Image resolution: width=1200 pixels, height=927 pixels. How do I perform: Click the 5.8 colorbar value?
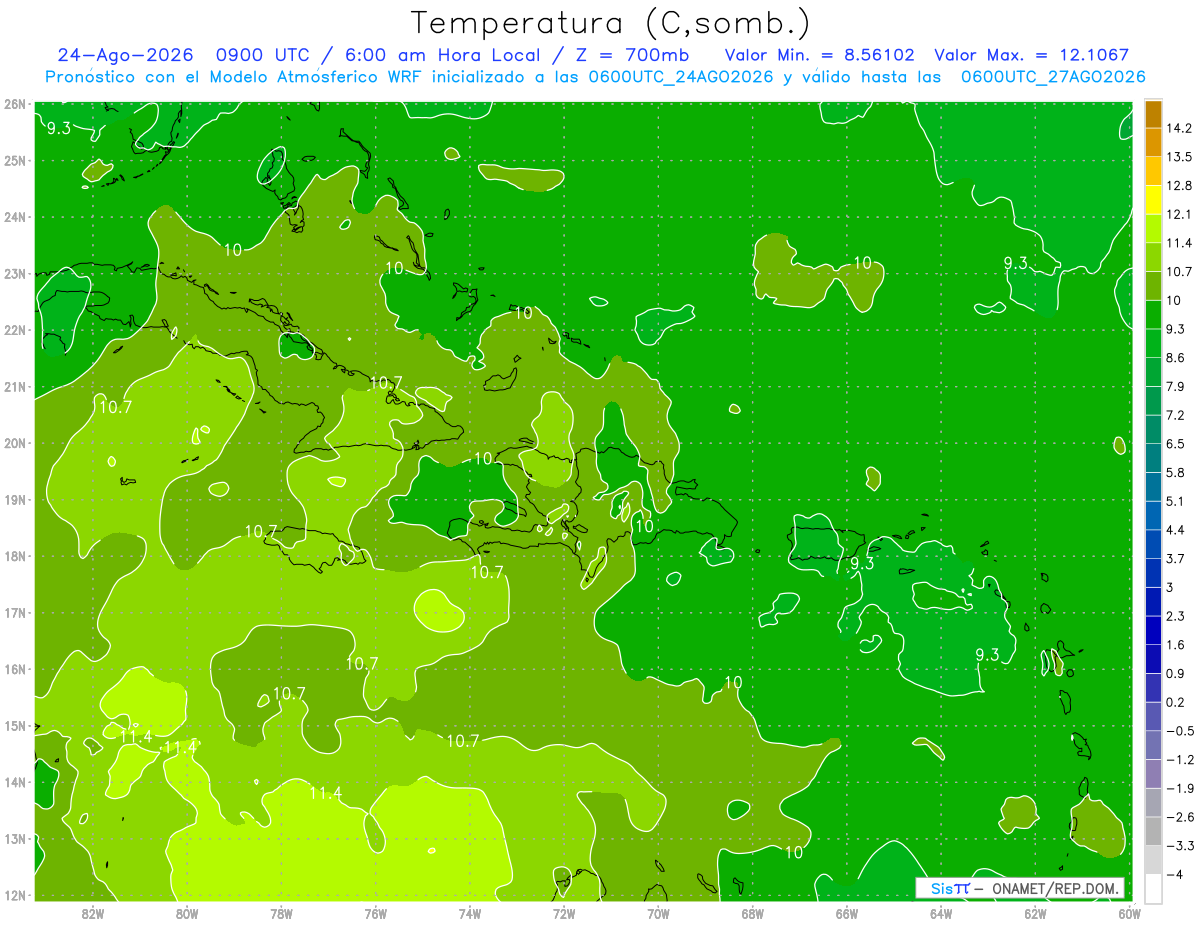(x=1176, y=472)
